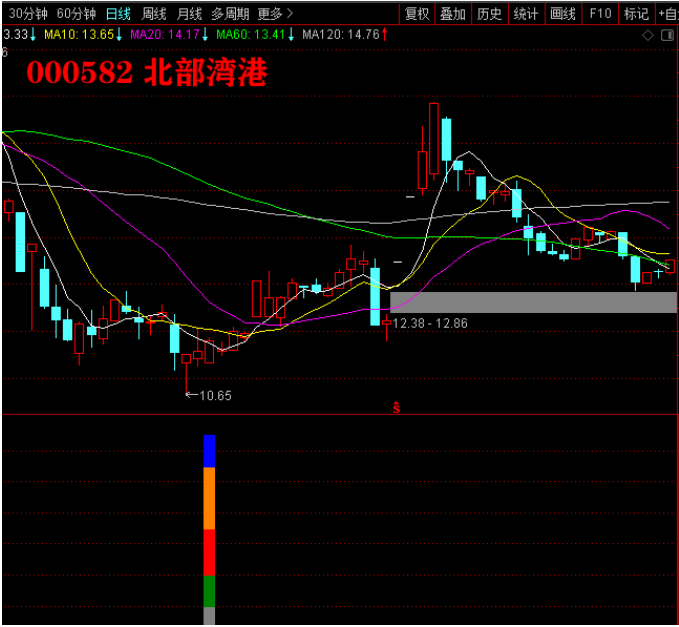Open the 多周期 multi-period view
The image size is (679, 627).
(x=230, y=14)
